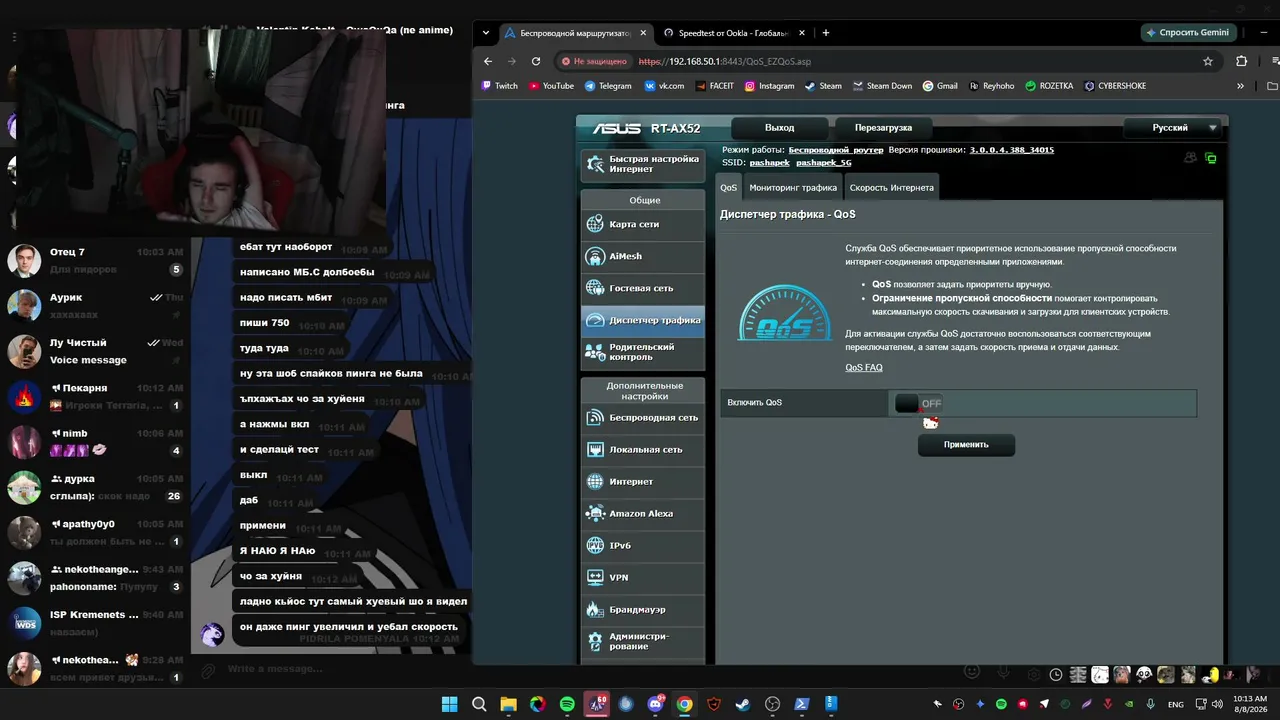The height and width of the screenshot is (720, 1280).
Task: Open Spotify from the taskbar
Action: [567, 704]
